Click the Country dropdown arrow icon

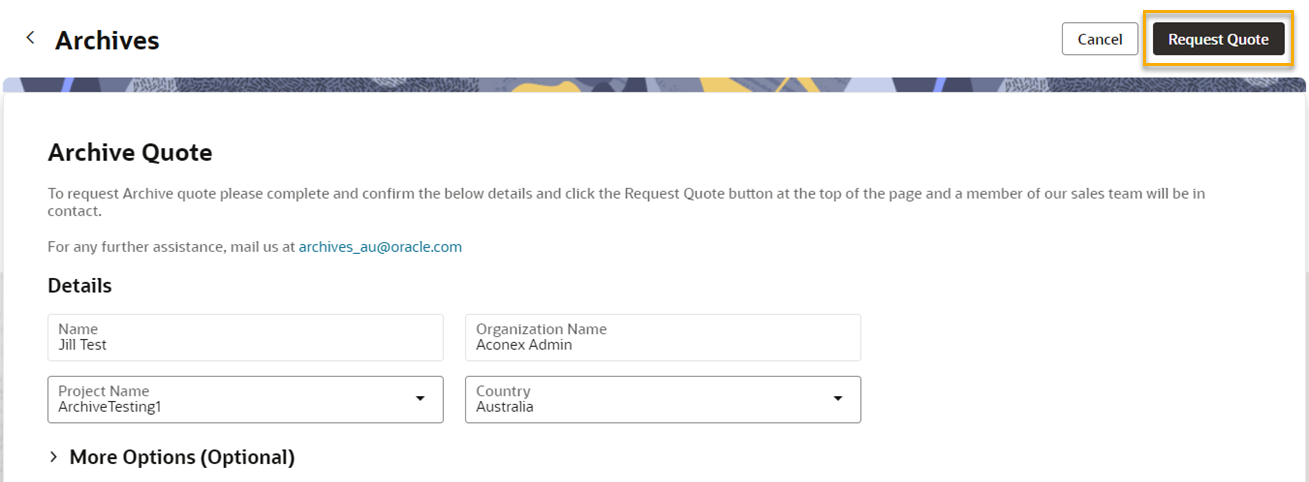pyautogui.click(x=838, y=399)
